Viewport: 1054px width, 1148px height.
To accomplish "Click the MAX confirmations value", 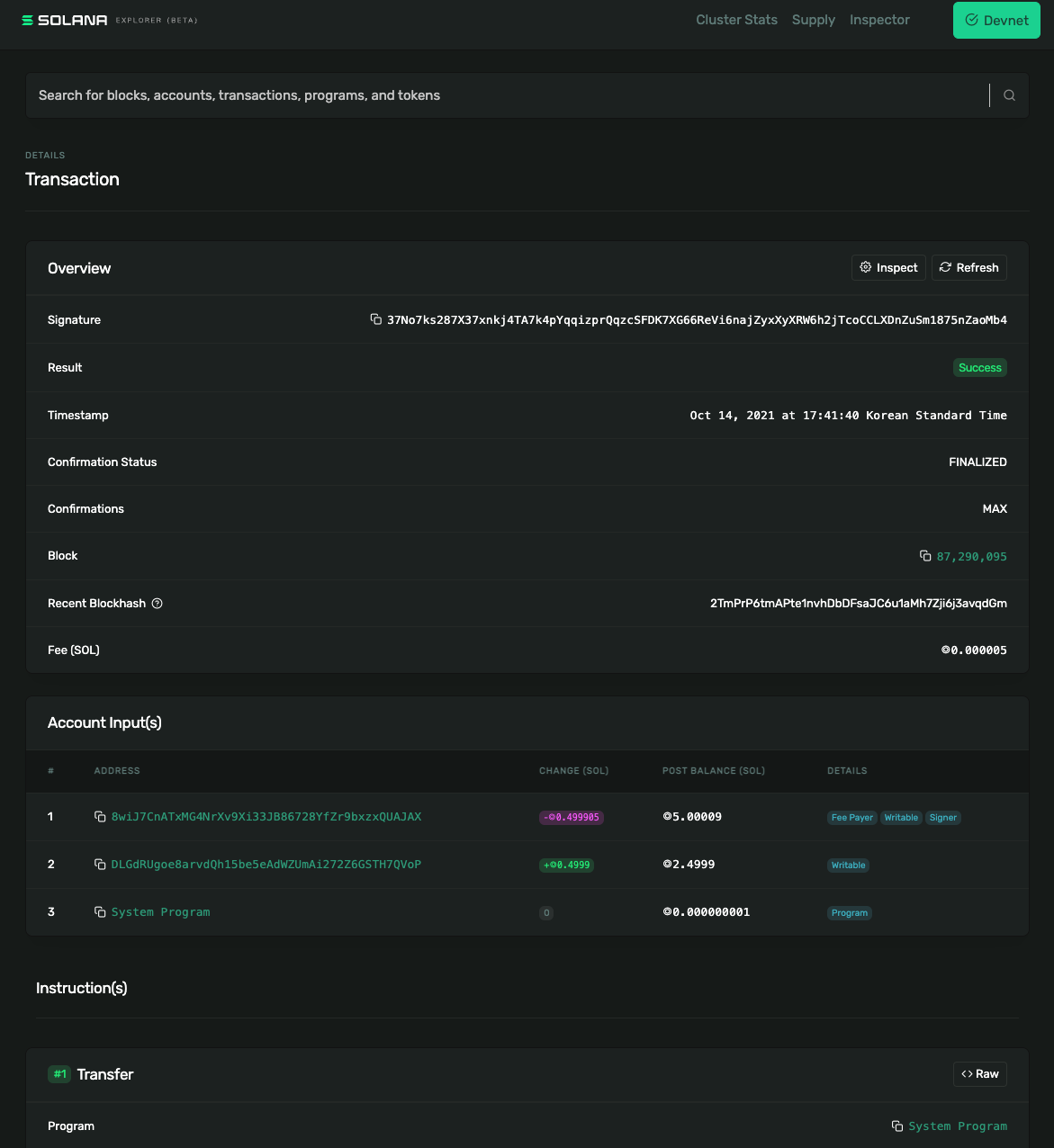I will click(x=995, y=509).
